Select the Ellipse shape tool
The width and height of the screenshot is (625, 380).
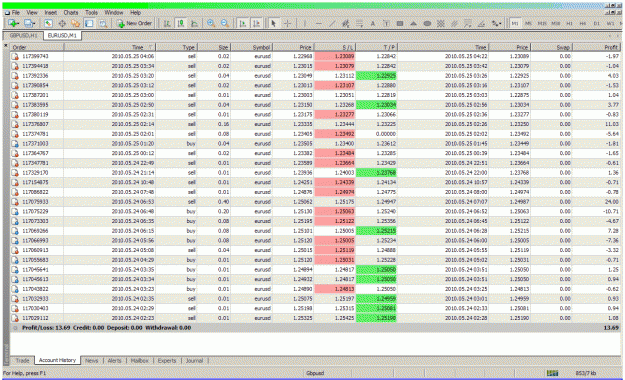click(427, 24)
